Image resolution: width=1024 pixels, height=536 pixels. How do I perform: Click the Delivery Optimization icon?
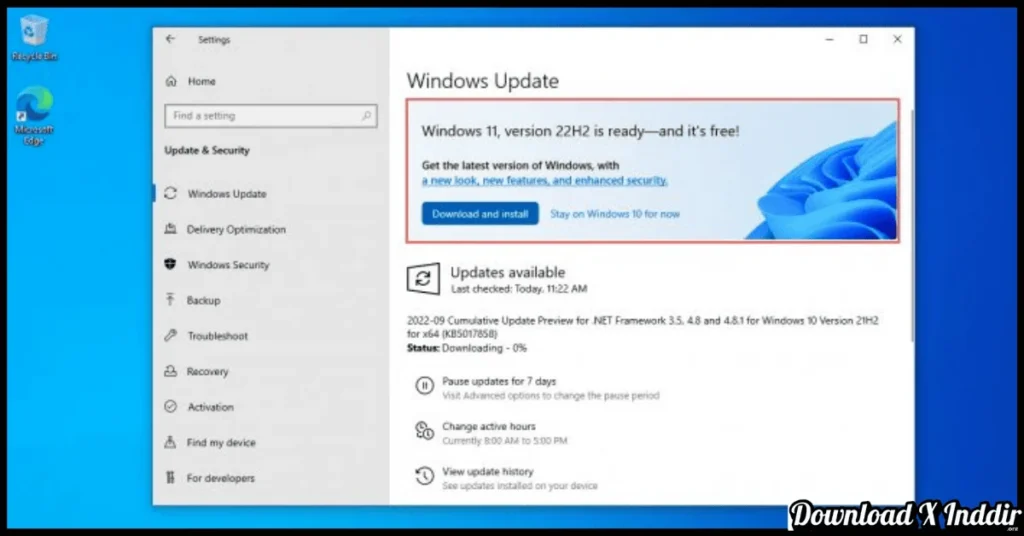170,229
